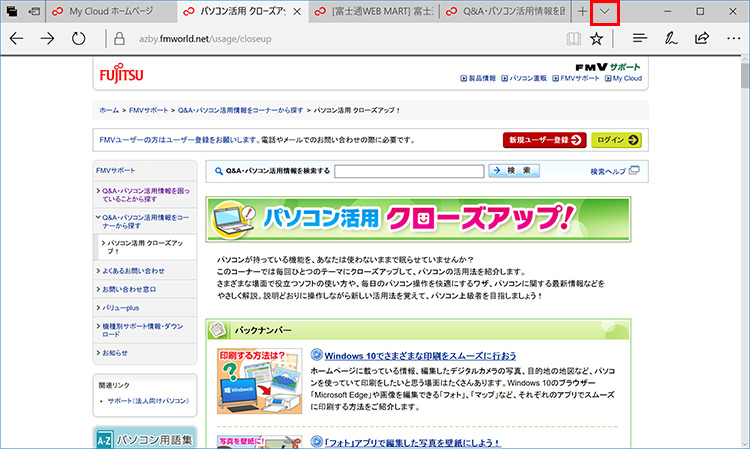
Task: Click the Share icon in toolbar
Action: tap(702, 39)
